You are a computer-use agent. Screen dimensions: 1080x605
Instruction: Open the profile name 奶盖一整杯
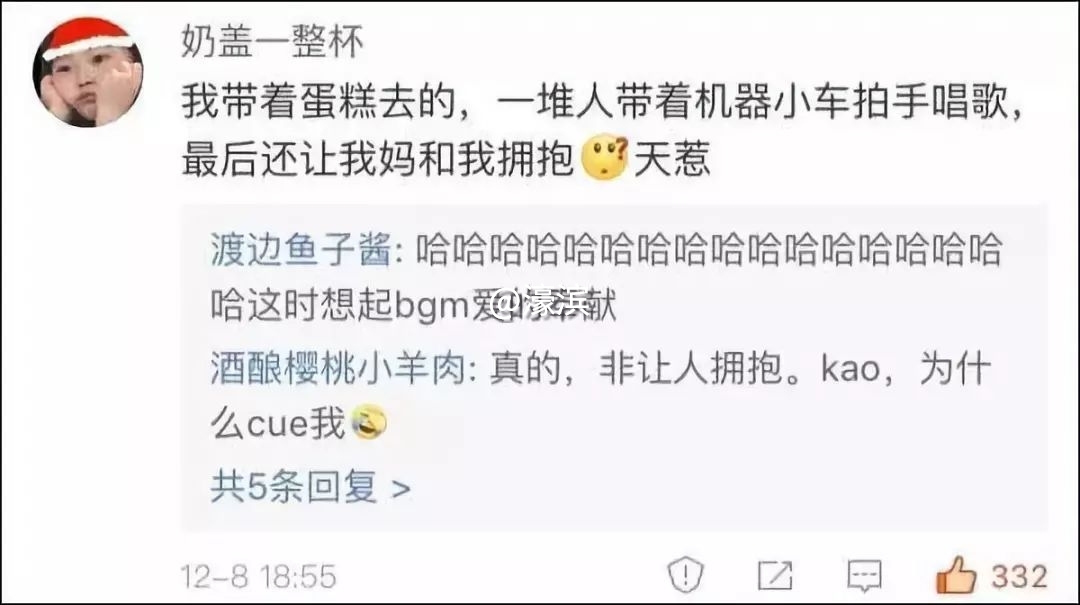pyautogui.click(x=272, y=40)
